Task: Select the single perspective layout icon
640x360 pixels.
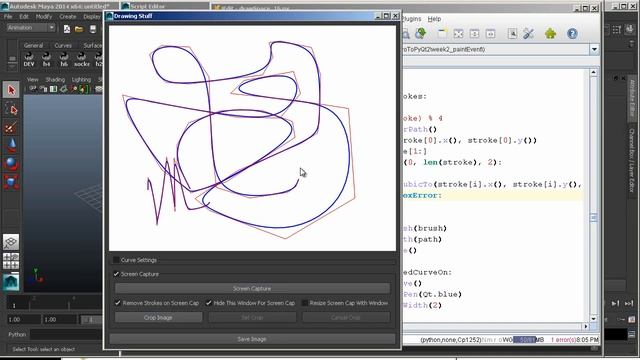Action: tap(11, 242)
